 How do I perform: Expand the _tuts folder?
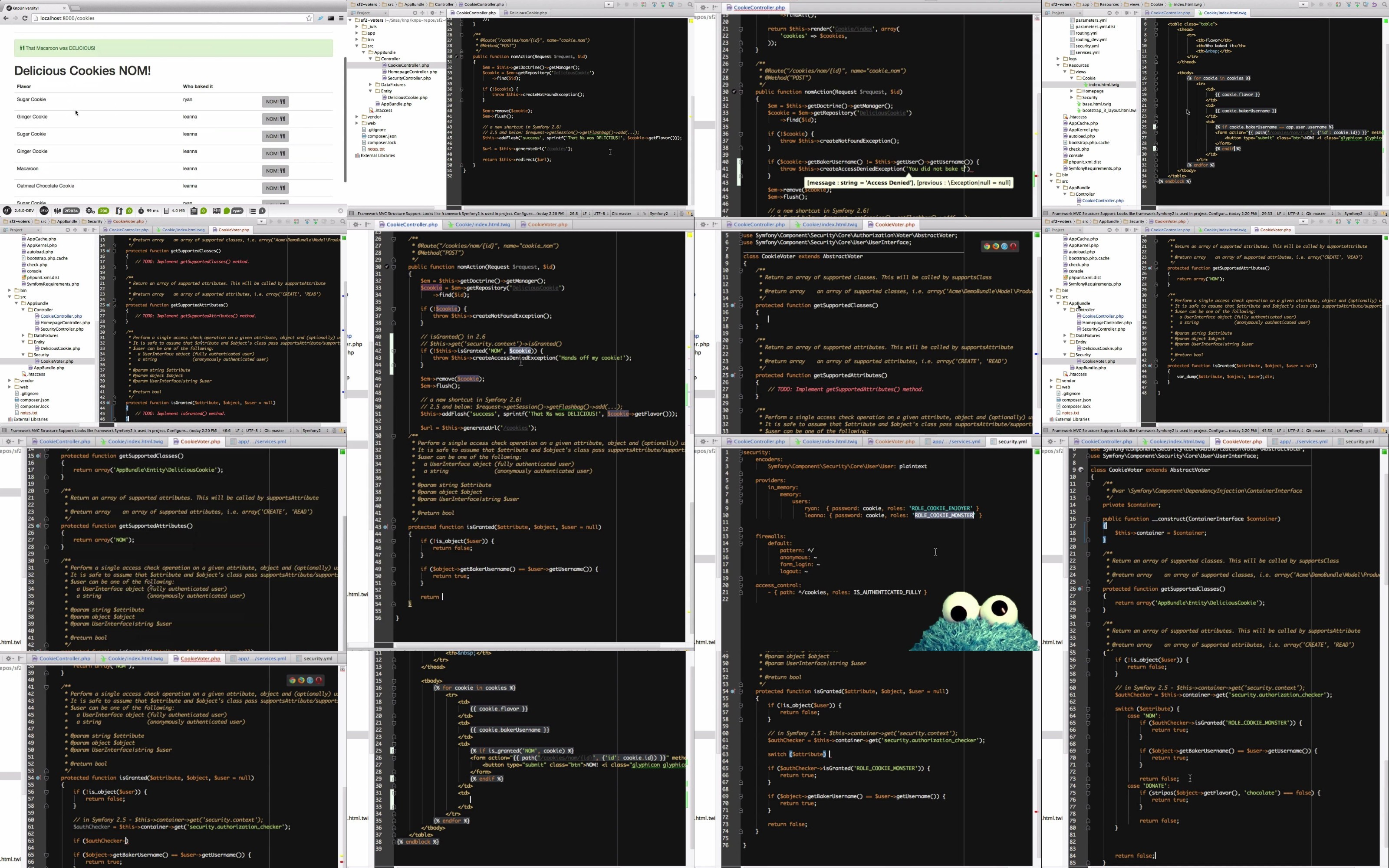click(357, 26)
